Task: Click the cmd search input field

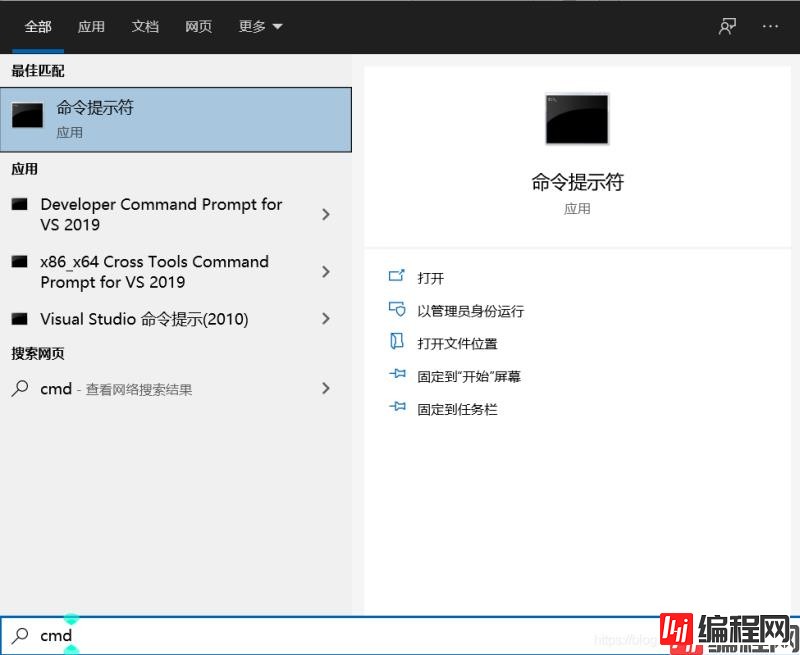Action: pyautogui.click(x=300, y=635)
